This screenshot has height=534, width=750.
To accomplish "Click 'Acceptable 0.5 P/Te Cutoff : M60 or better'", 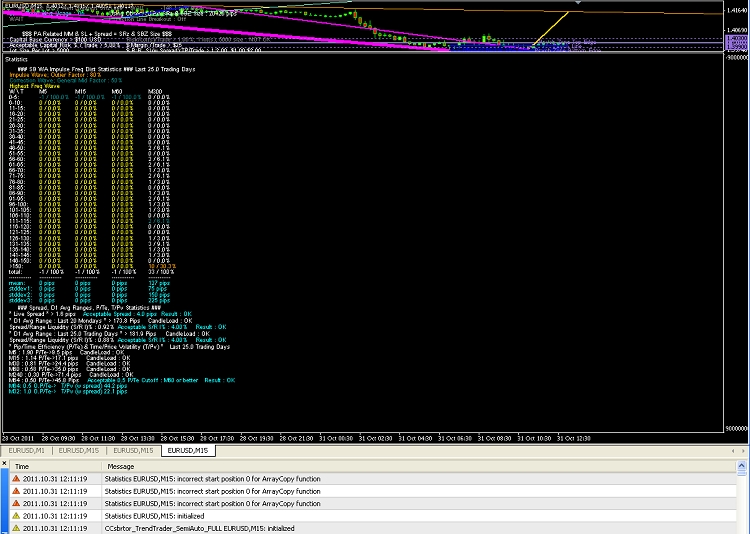I will click(143, 380).
